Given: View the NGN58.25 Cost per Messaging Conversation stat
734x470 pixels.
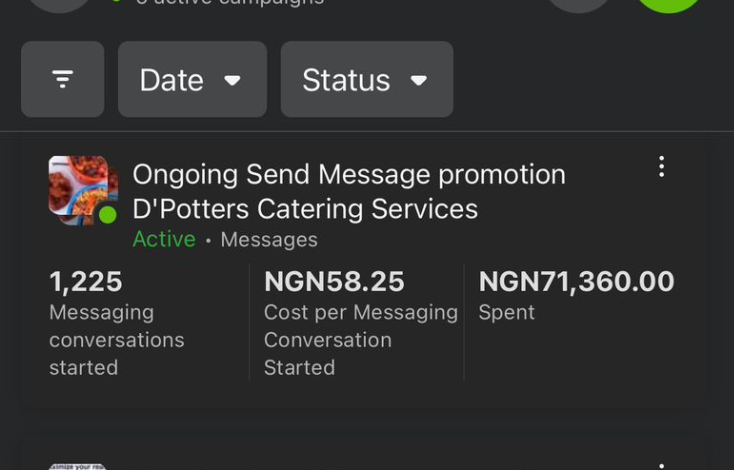Looking at the screenshot, I should pos(360,323).
